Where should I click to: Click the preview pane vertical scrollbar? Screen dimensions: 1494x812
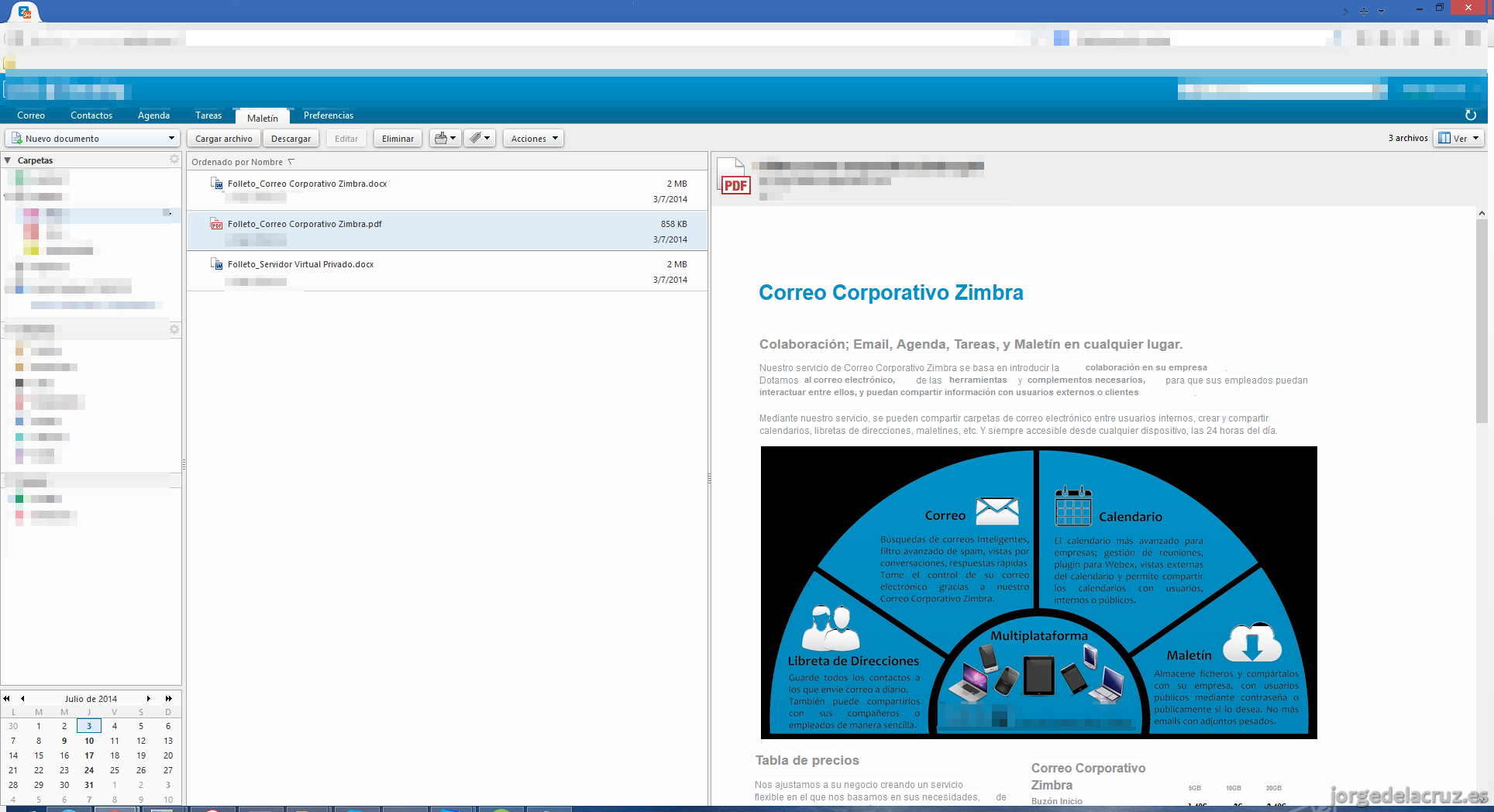pos(1482,322)
